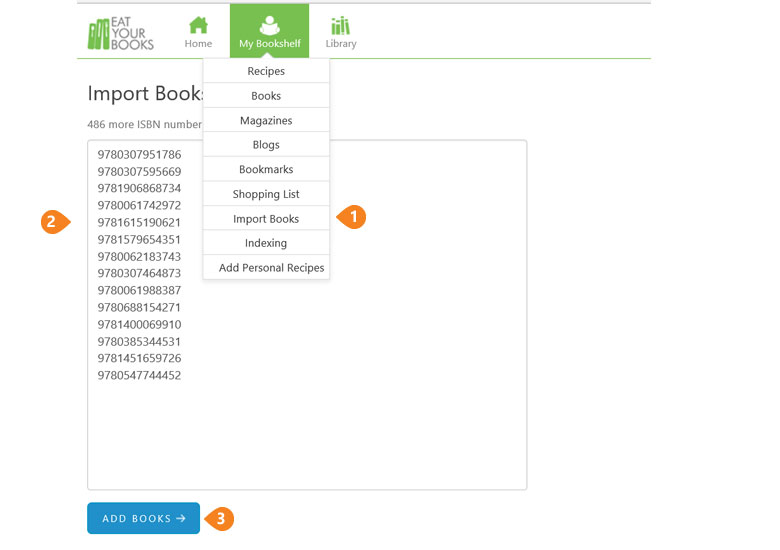Click the orange step 3 marker
Image resolution: width=780 pixels, height=550 pixels.
coord(220,519)
